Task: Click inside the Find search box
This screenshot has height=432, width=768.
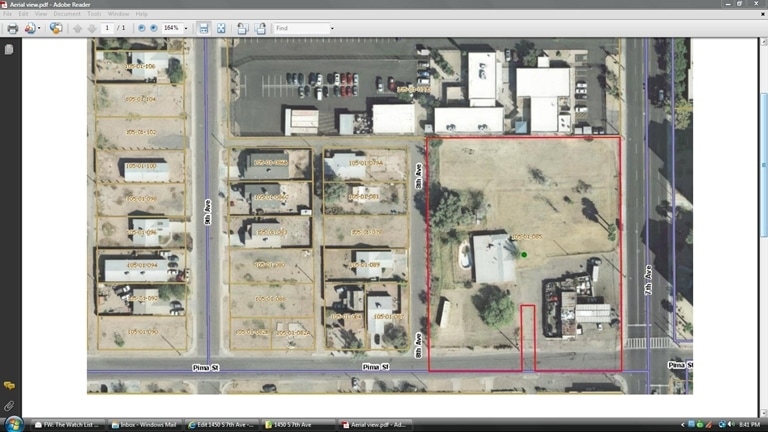Action: click(x=299, y=28)
